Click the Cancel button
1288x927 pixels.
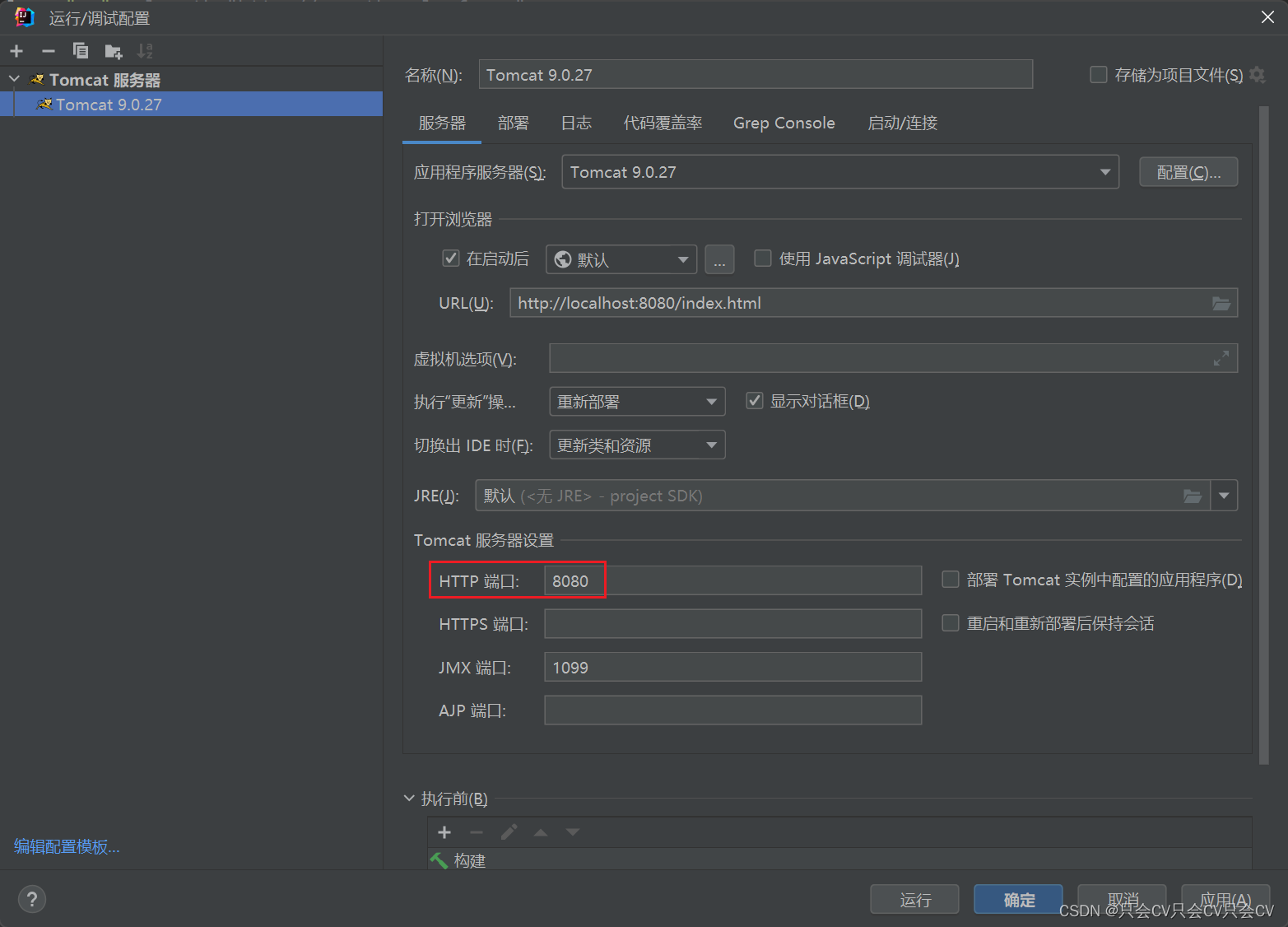pos(1123,900)
